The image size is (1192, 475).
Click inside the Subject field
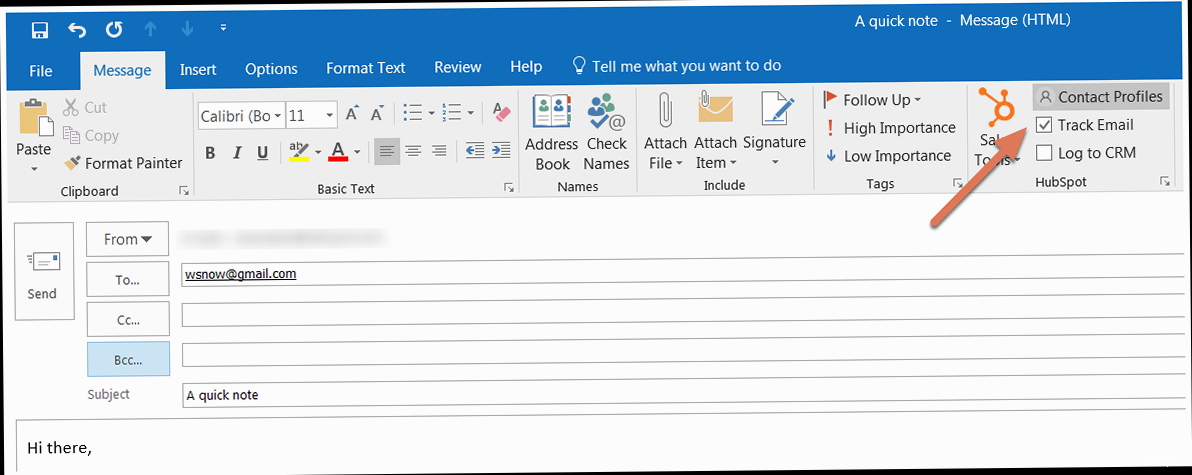tap(680, 395)
